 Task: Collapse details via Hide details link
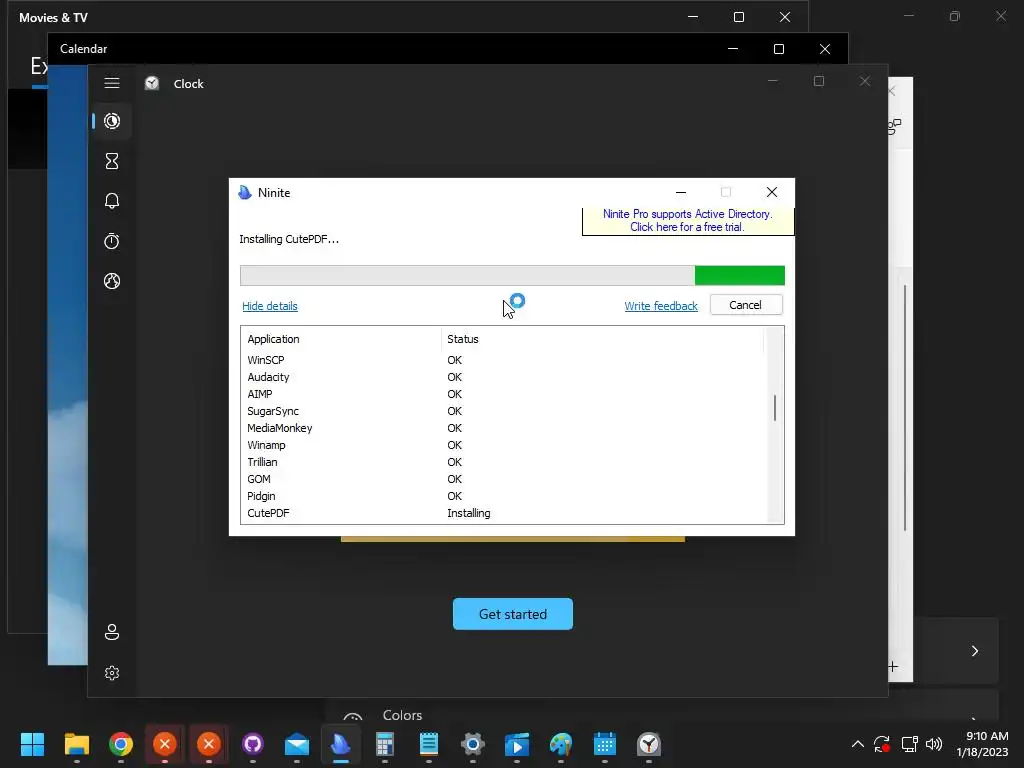(x=270, y=306)
